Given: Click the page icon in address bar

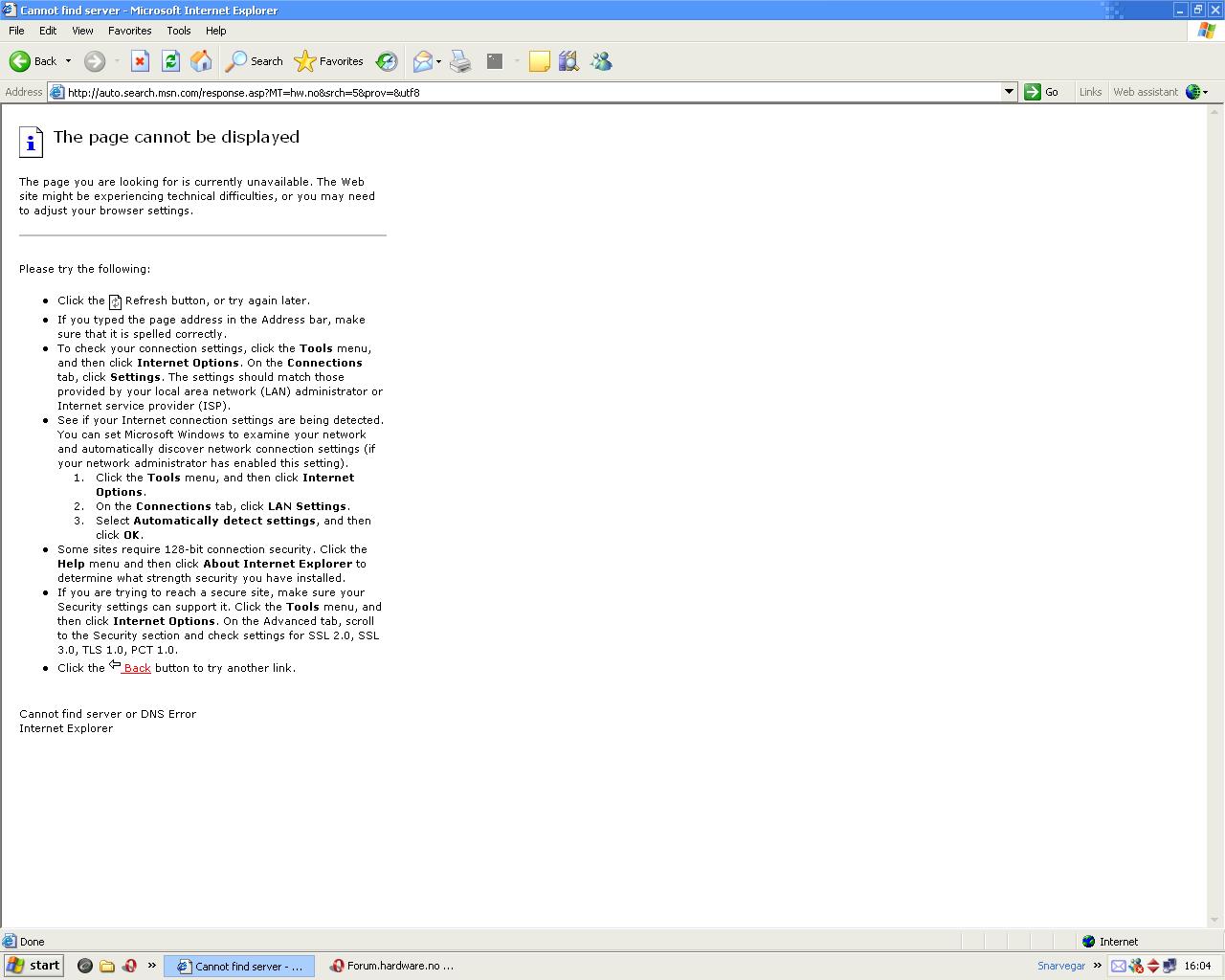Looking at the screenshot, I should (57, 93).
